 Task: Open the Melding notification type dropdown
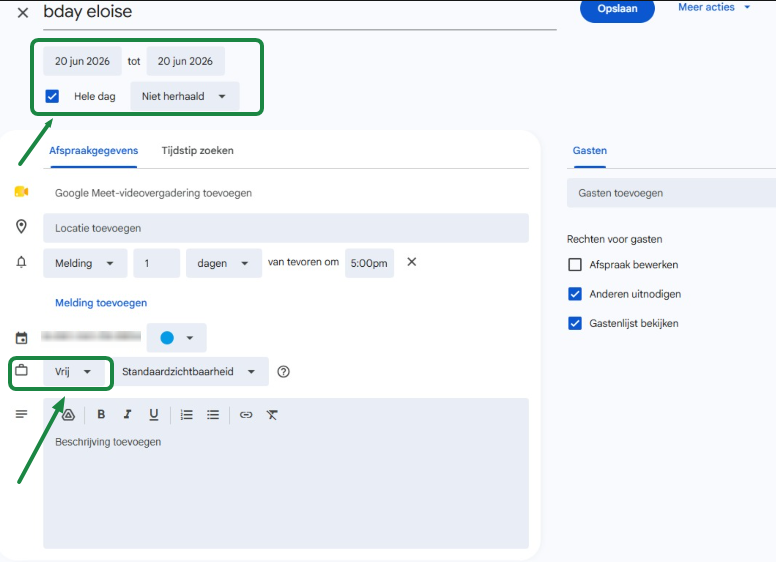pyautogui.click(x=85, y=263)
